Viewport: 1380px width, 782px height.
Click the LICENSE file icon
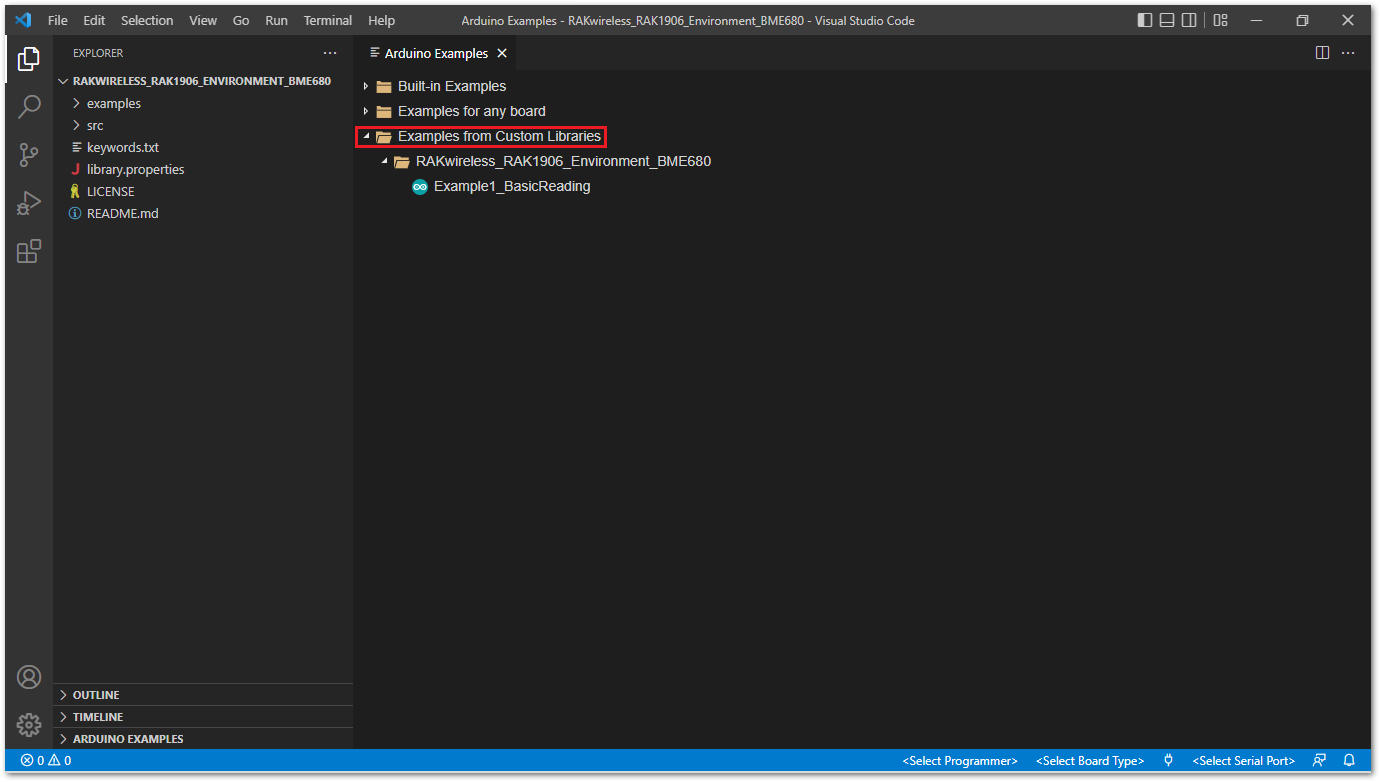[x=75, y=191]
